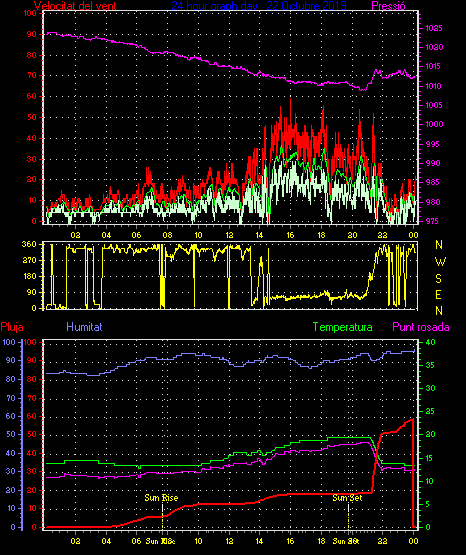Click the red 100 on the wind speed axis
This screenshot has width=466, height=555.
click(30, 13)
